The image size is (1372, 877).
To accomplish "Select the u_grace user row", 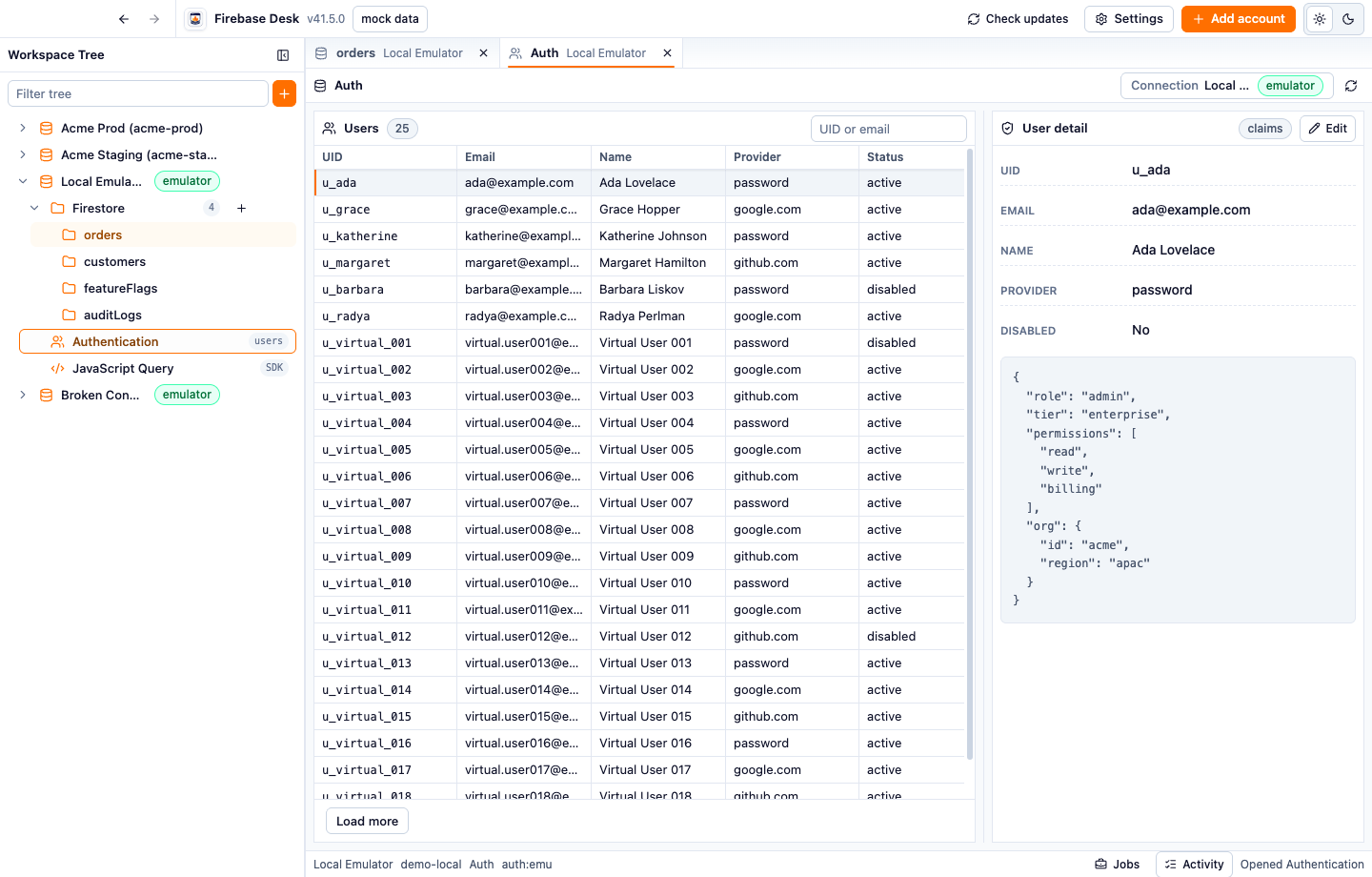I will pyautogui.click(x=639, y=210).
